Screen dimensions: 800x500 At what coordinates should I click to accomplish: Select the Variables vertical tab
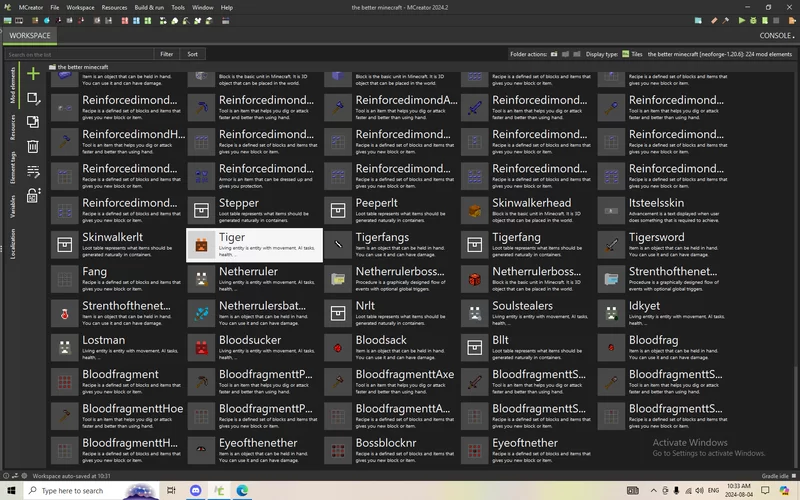tap(13, 206)
